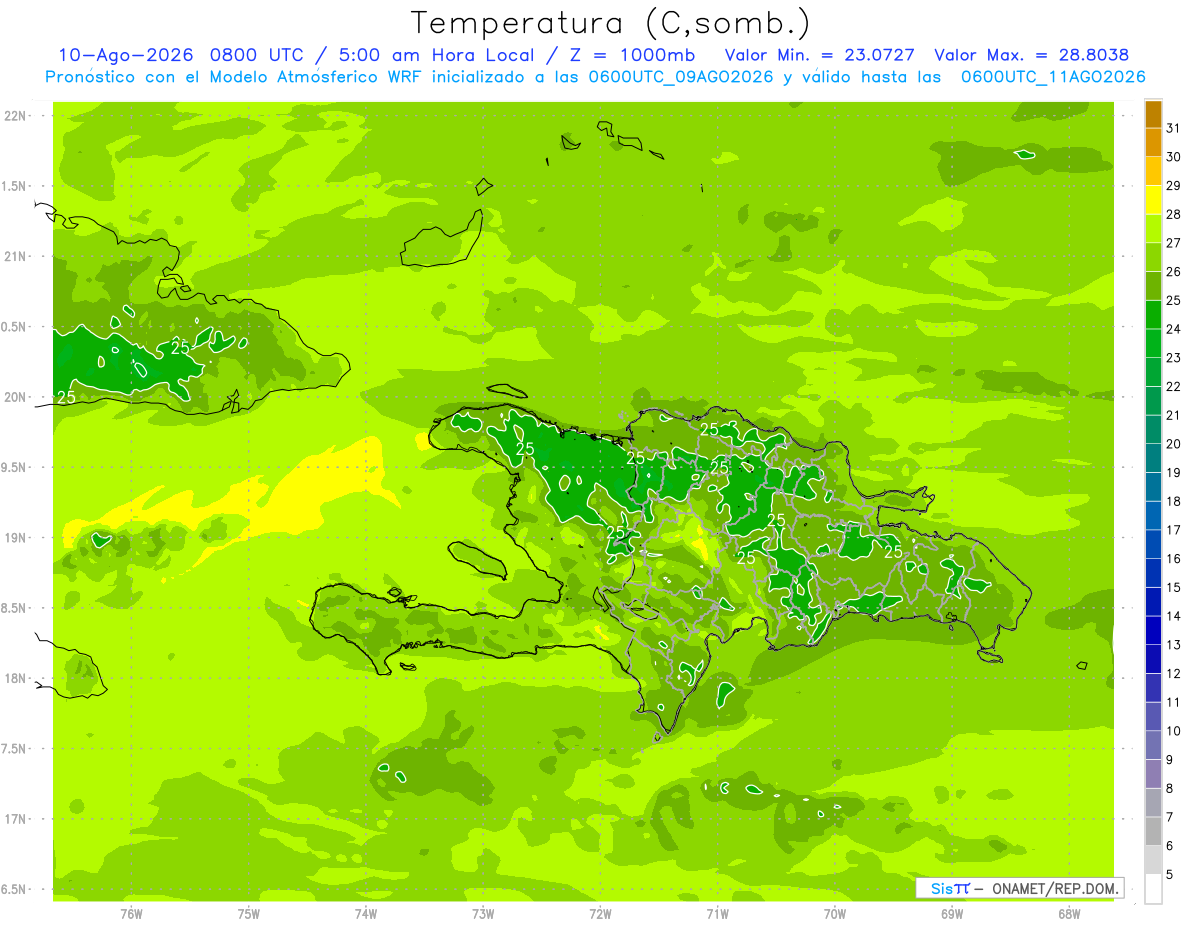1200x927 pixels.
Task: Click the "8.5N" latitude label
Action: pos(15,609)
